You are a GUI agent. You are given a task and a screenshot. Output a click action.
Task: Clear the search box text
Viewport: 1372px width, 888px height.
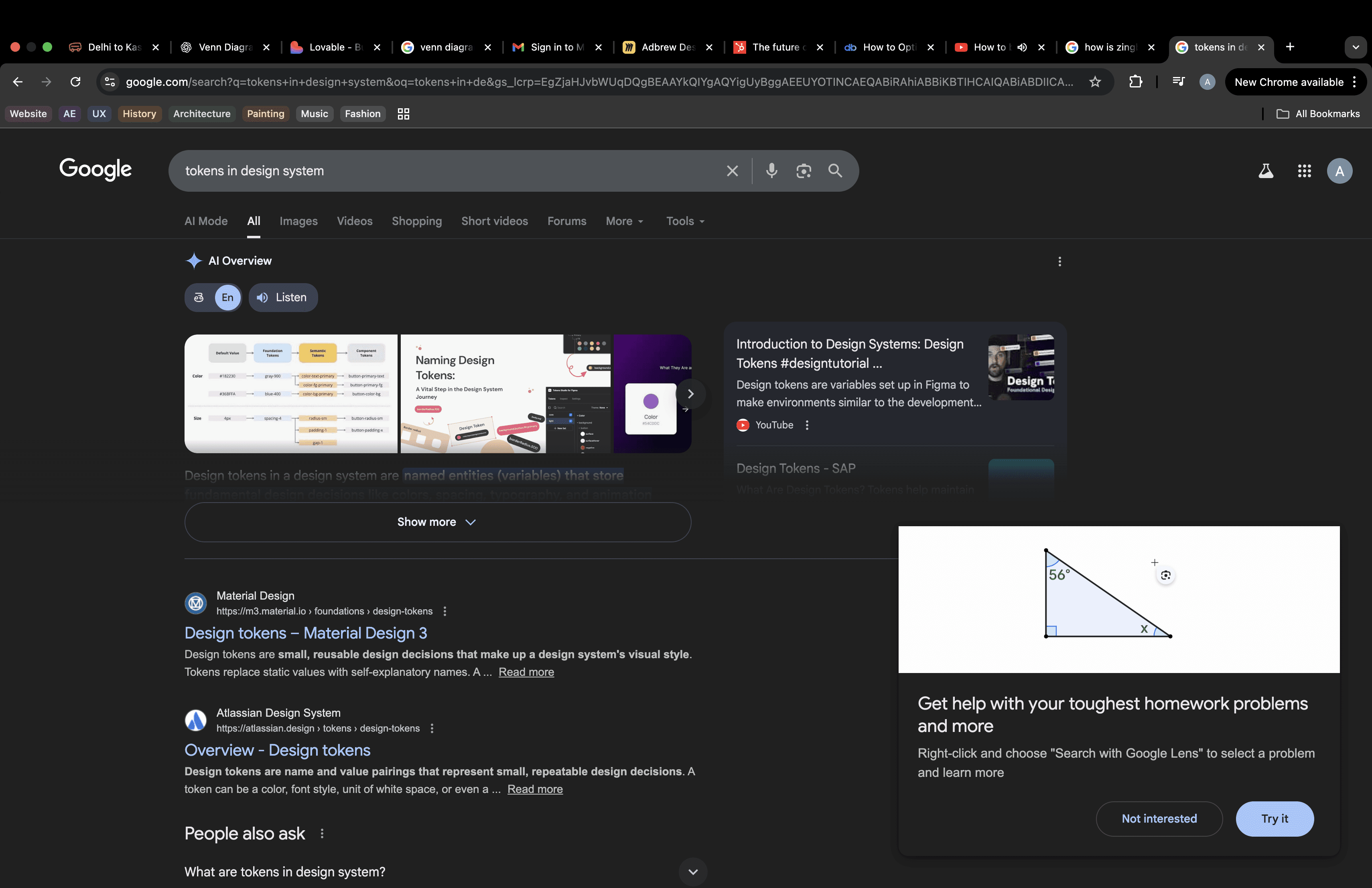[x=732, y=170]
